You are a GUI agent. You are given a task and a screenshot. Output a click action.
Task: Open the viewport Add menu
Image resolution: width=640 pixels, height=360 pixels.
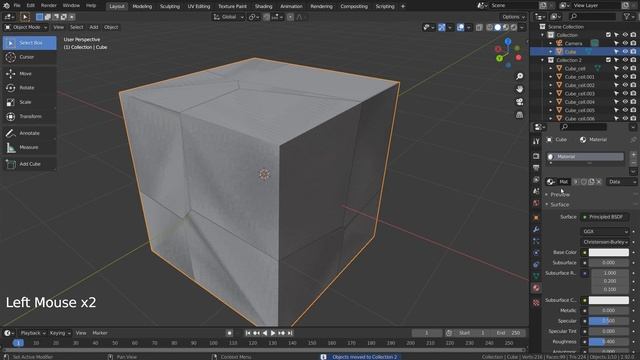pyautogui.click(x=94, y=27)
